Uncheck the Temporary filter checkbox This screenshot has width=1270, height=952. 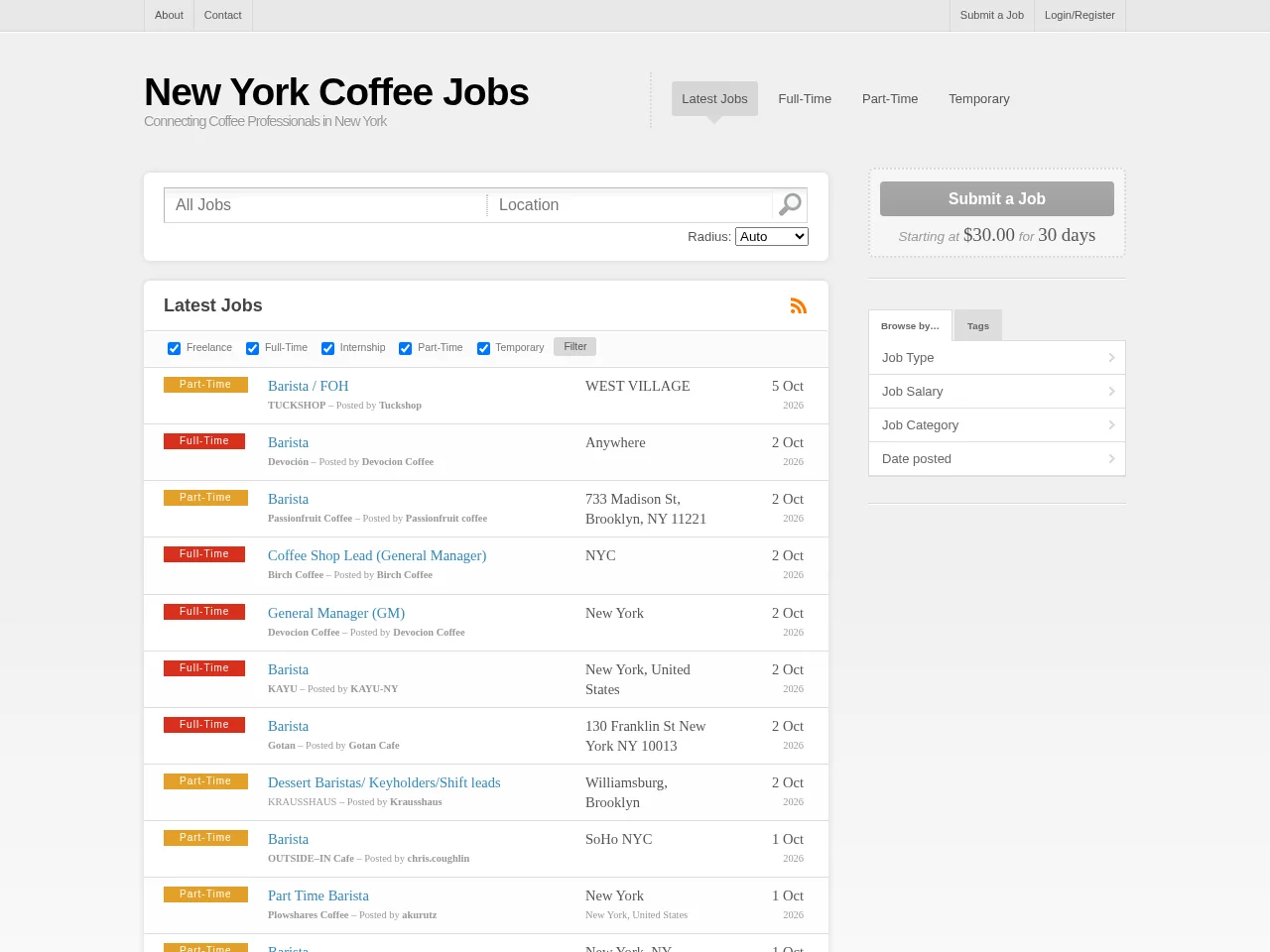(483, 348)
